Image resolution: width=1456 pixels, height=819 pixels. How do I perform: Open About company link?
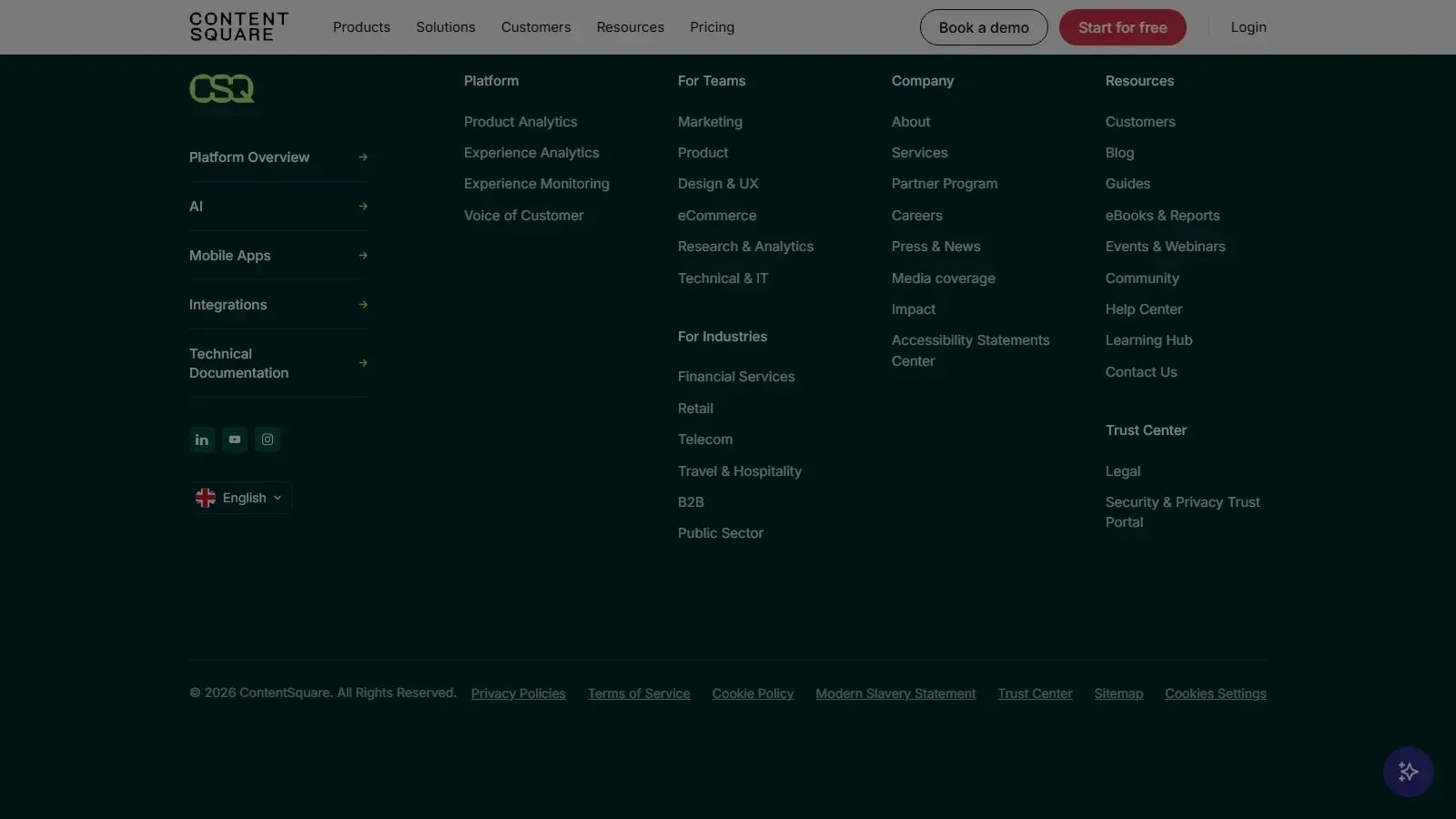pyautogui.click(x=911, y=122)
